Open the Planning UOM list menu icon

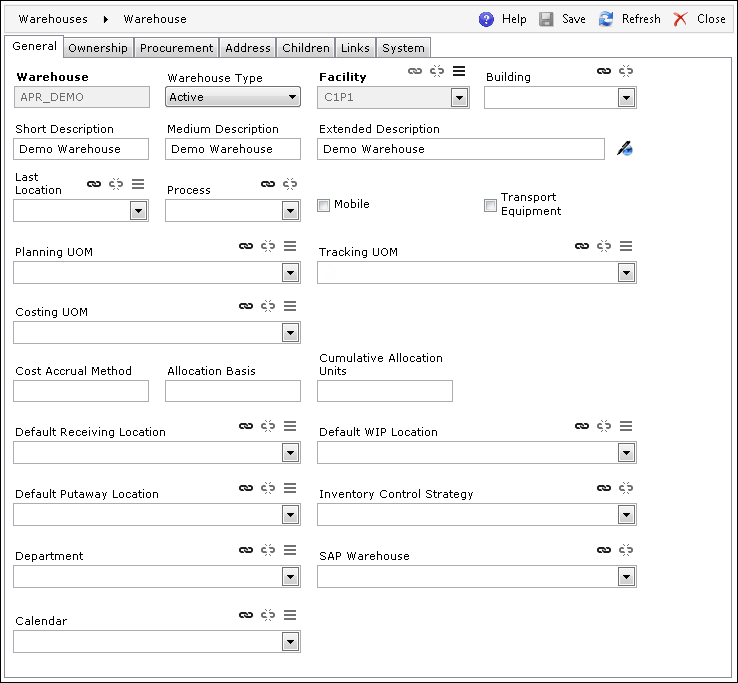pos(290,246)
